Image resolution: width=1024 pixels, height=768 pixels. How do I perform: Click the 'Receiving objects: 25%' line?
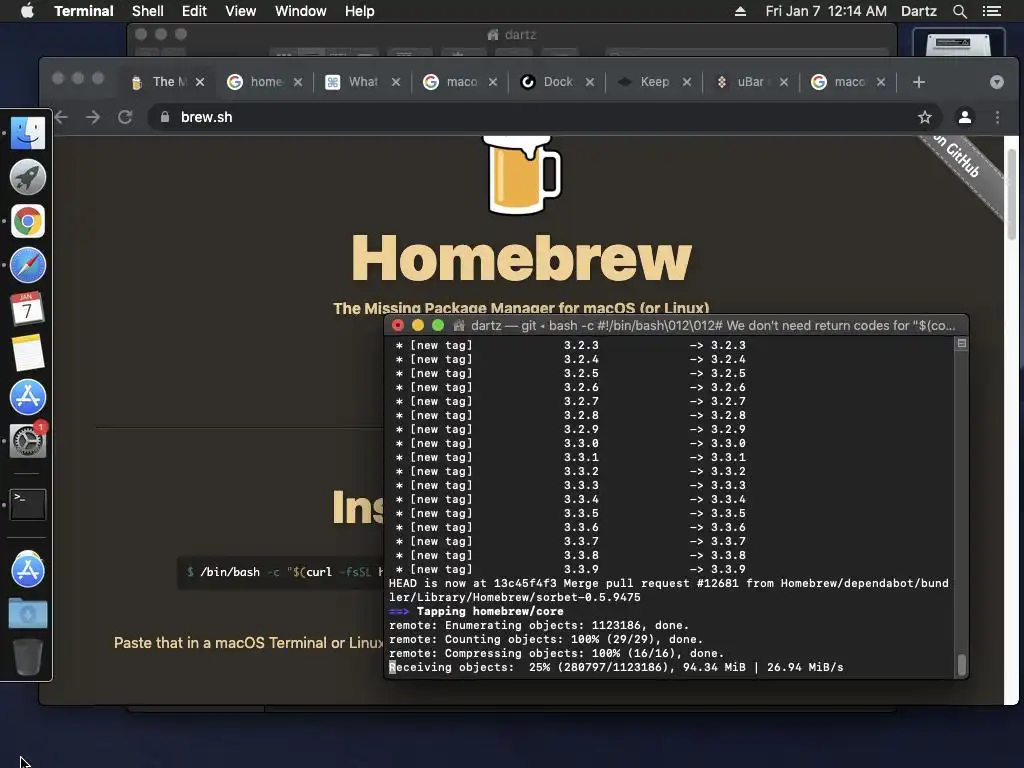tap(616, 667)
